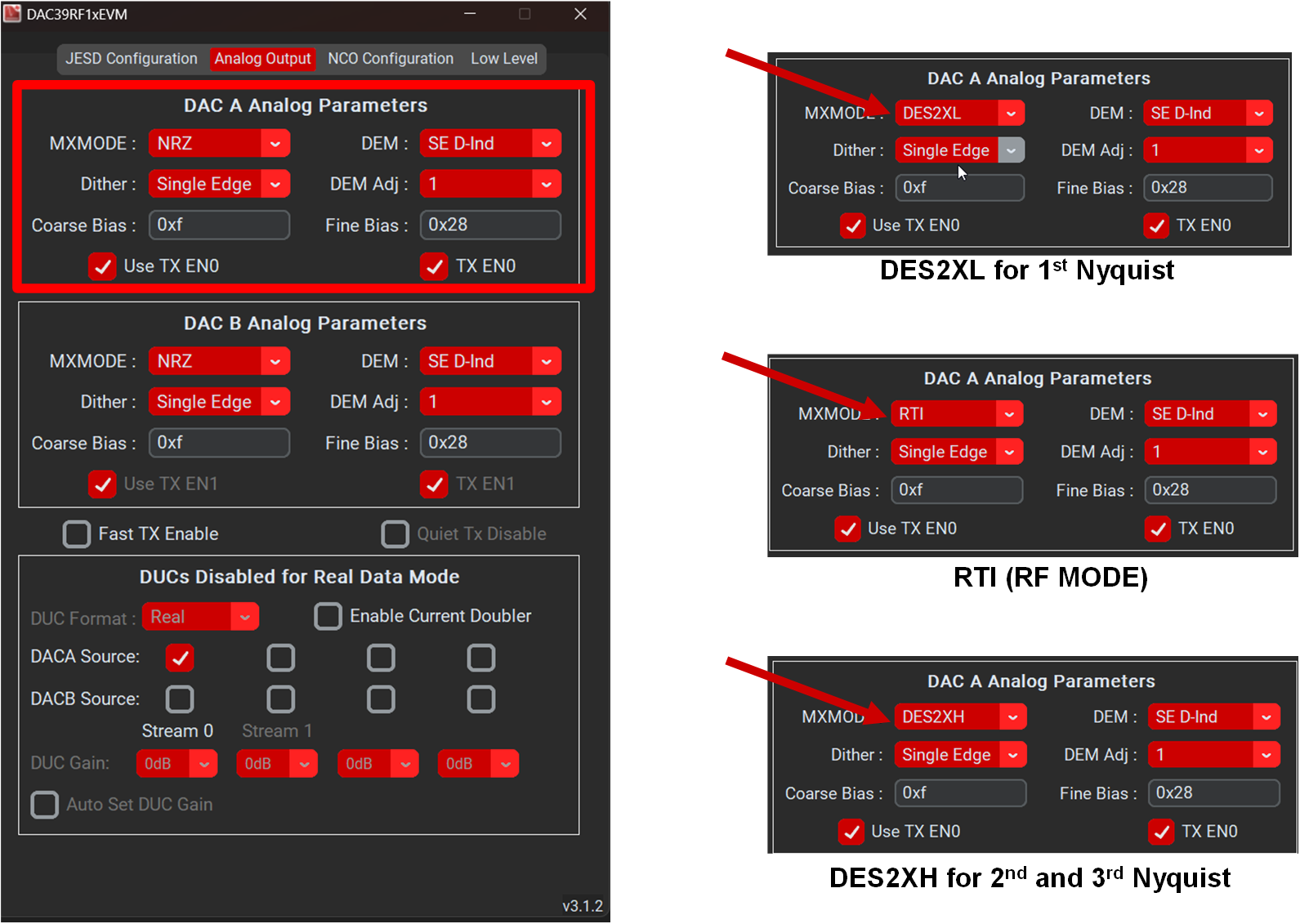Click DAC B Coarse Bias input field

219,443
